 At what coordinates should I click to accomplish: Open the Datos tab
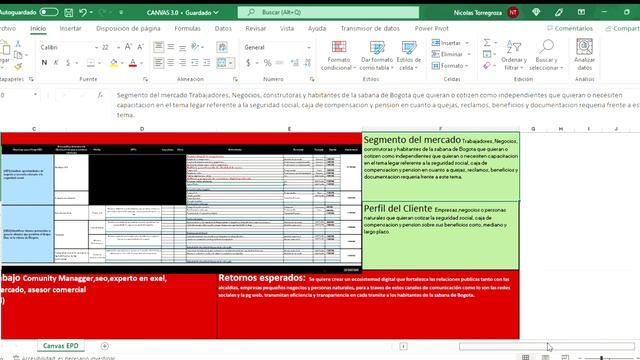click(223, 29)
